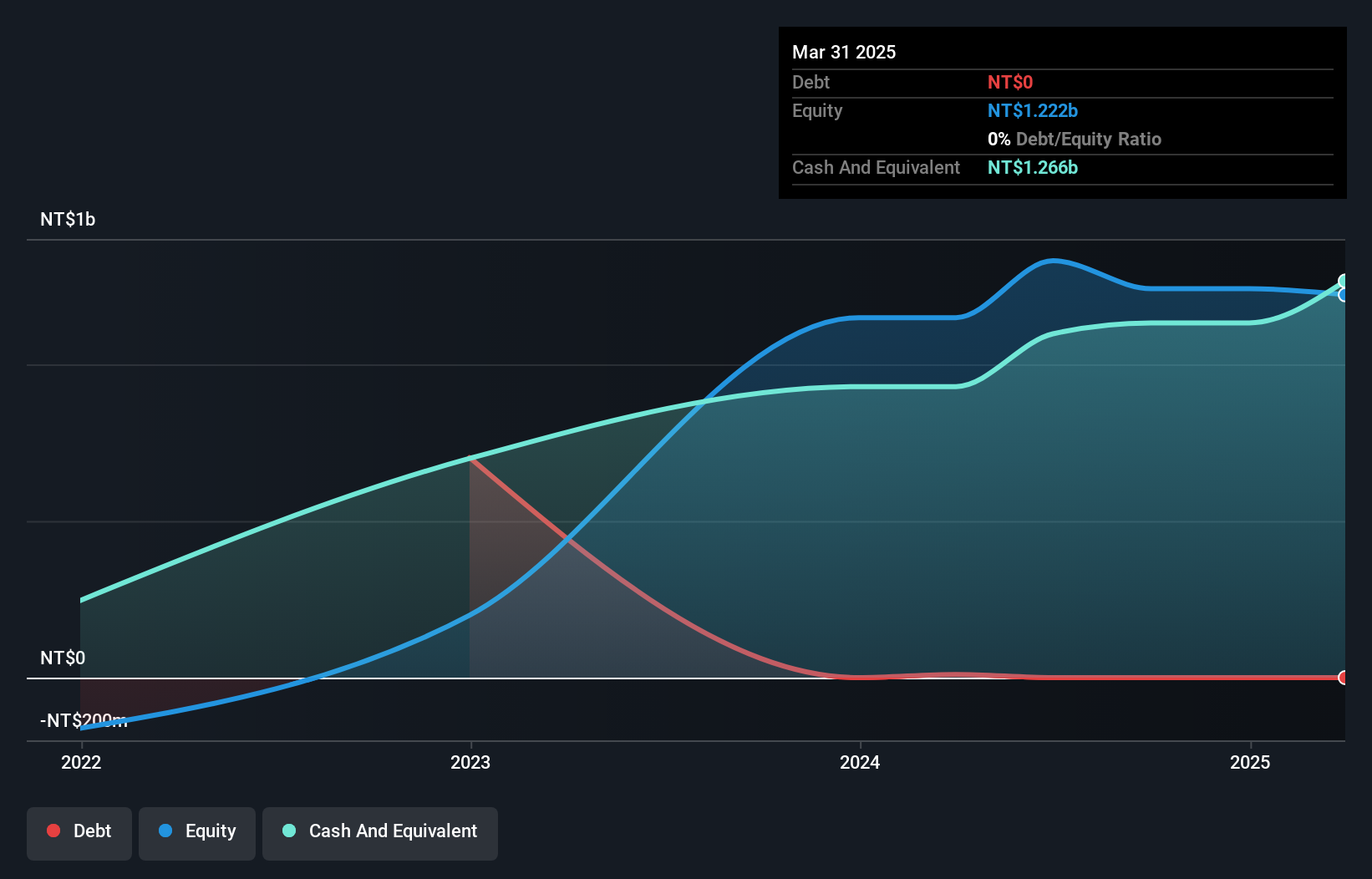Click the NT$0 y-axis label
1372x879 pixels.
[x=63, y=658]
